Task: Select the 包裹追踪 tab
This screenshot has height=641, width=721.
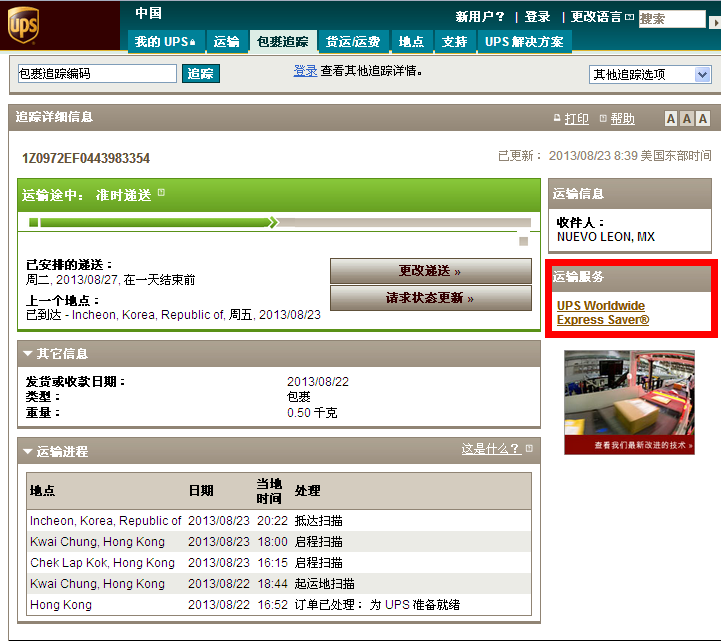Action: 283,42
